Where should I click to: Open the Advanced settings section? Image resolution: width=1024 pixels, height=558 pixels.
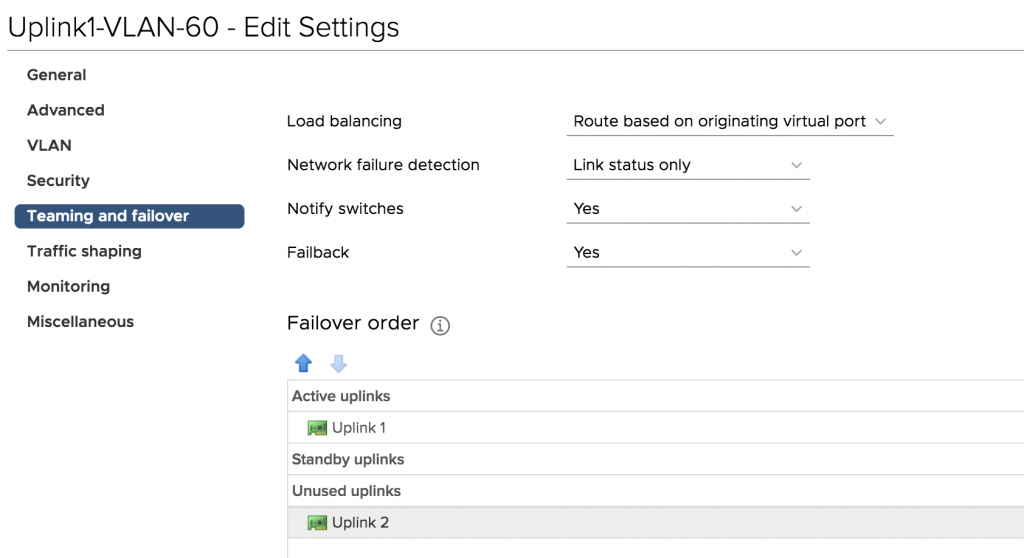pyautogui.click(x=65, y=110)
